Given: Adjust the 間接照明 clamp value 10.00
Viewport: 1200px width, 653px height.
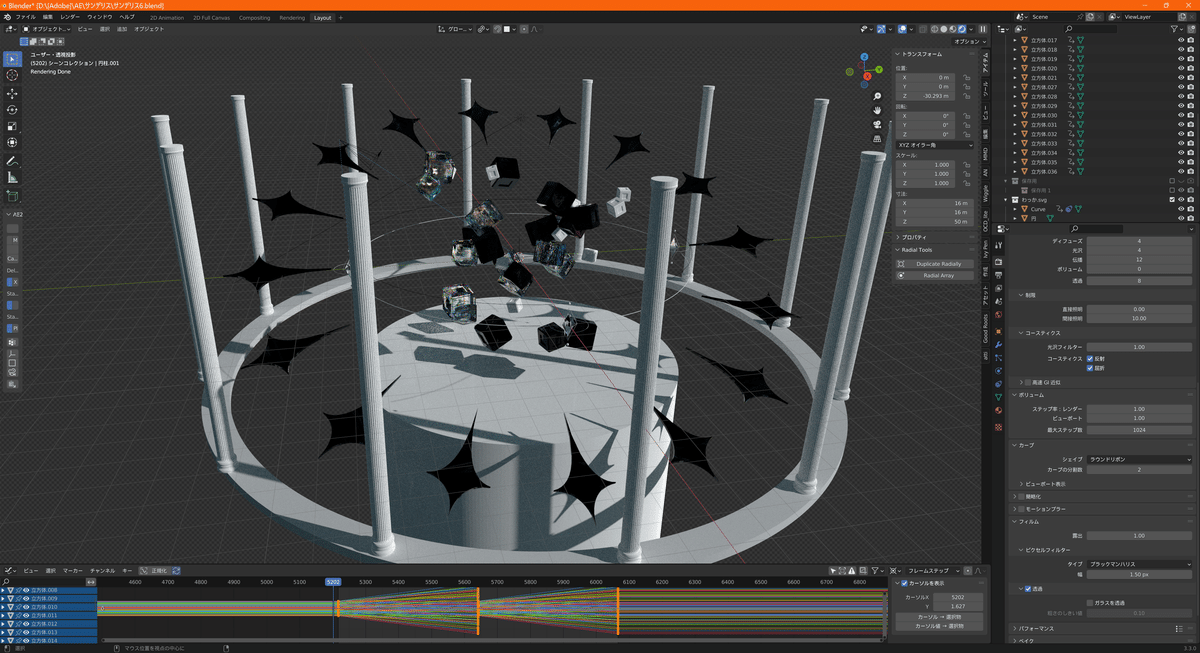Looking at the screenshot, I should (1139, 318).
